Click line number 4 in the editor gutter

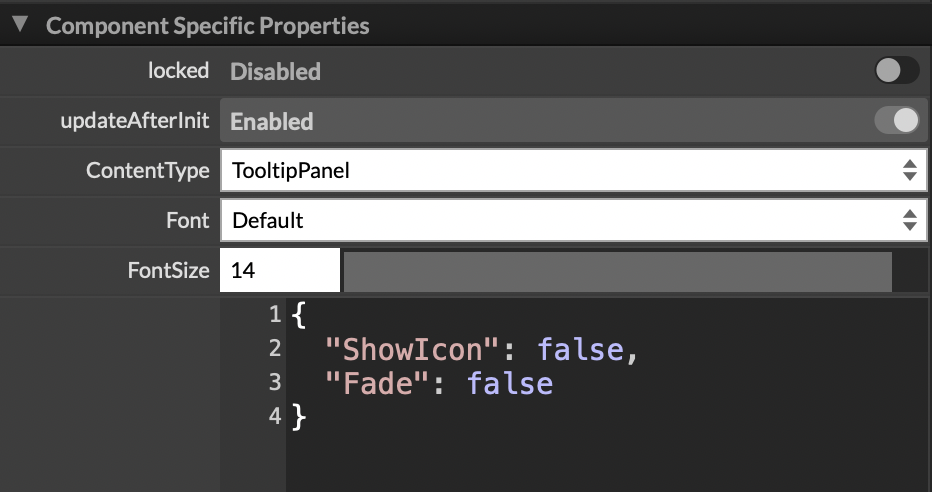(275, 417)
